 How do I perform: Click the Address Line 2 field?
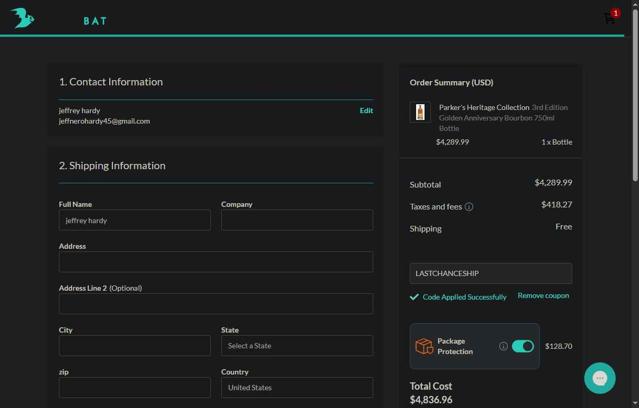216,304
